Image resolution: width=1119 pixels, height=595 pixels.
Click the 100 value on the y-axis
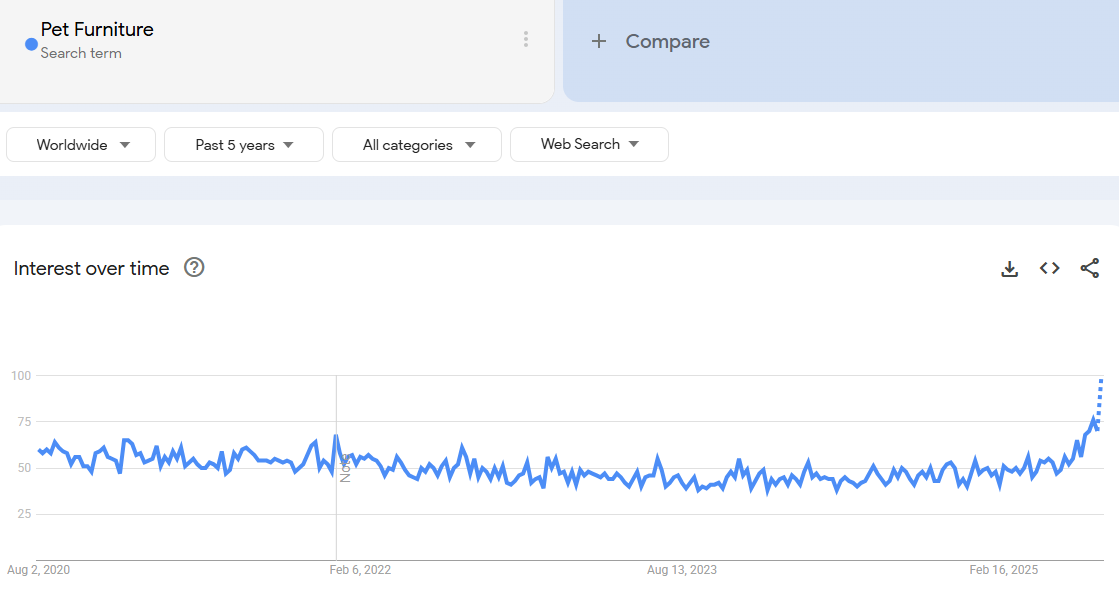coord(21,376)
